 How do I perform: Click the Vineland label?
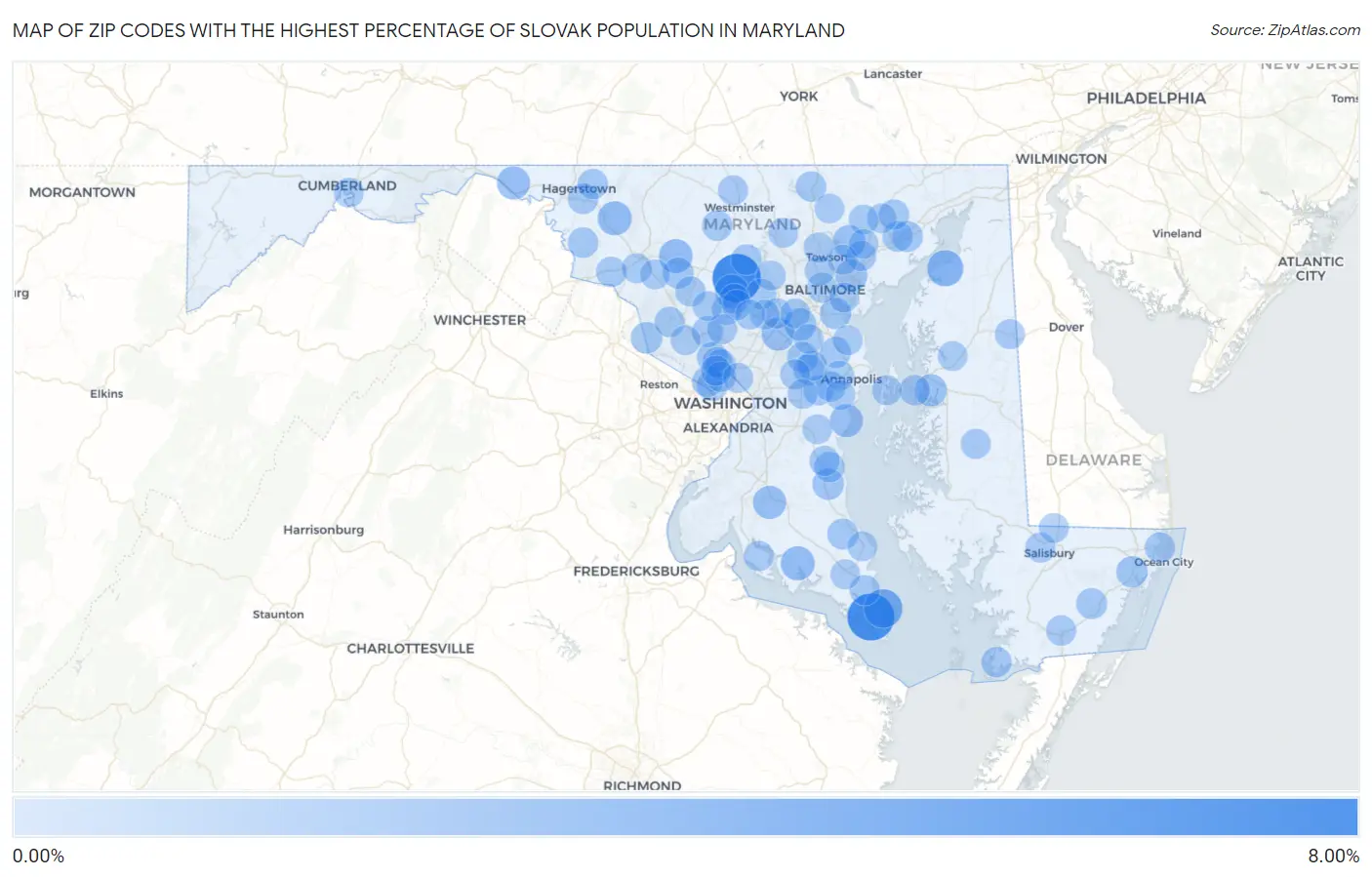[x=1176, y=234]
